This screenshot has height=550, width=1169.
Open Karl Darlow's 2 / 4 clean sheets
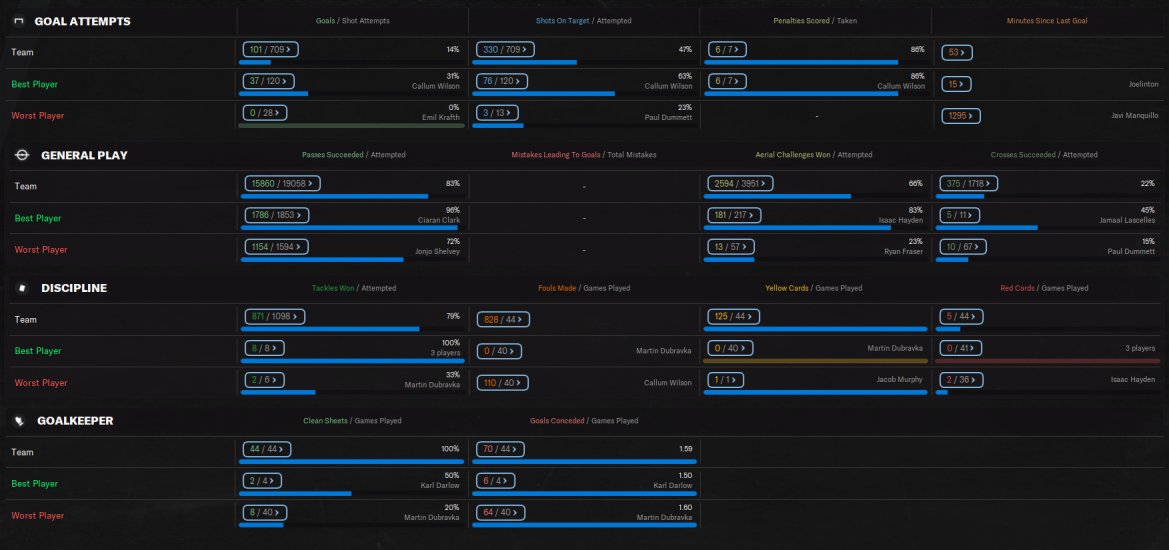[262, 481]
